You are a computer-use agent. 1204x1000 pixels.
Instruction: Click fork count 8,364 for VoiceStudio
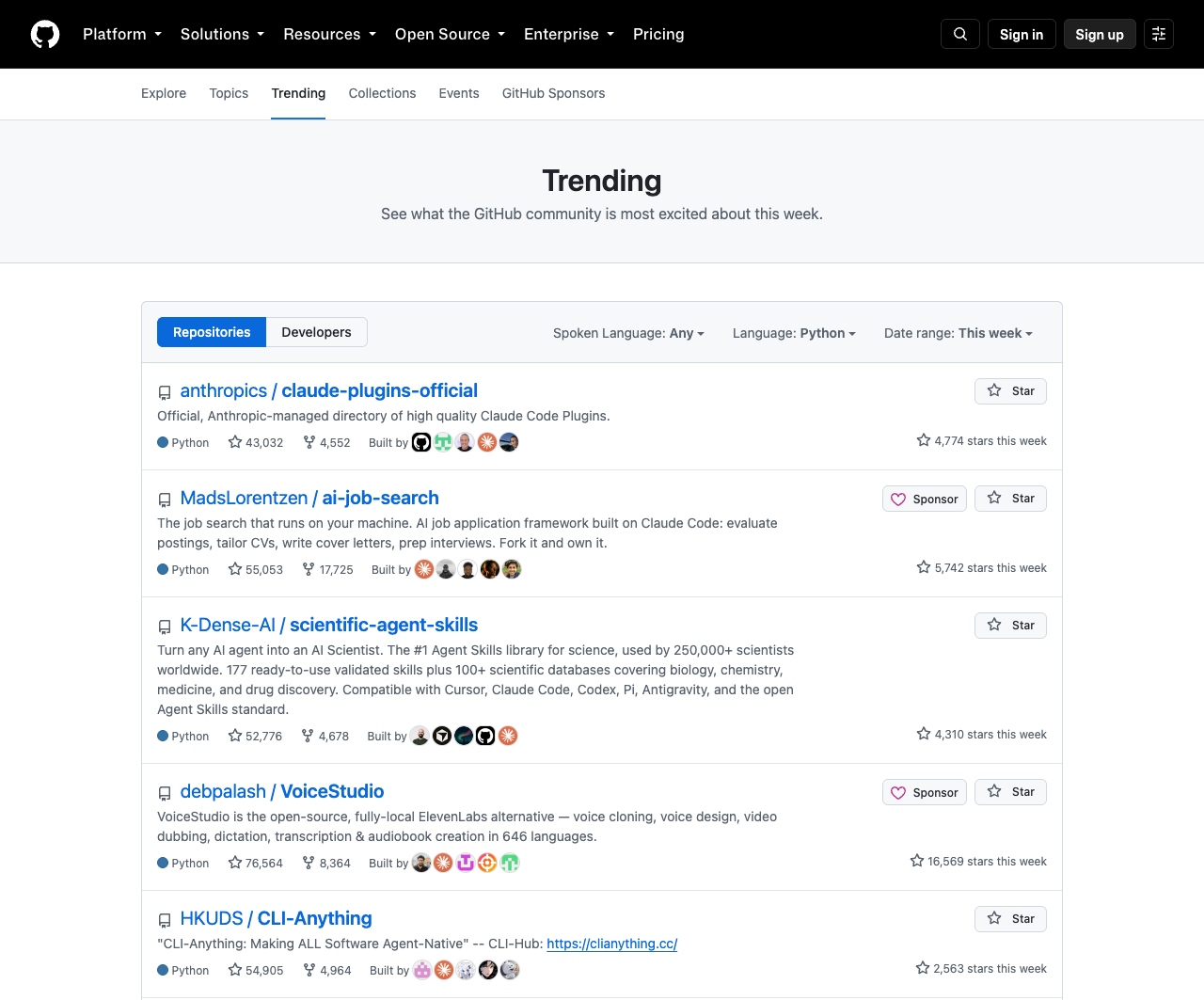pyautogui.click(x=326, y=863)
